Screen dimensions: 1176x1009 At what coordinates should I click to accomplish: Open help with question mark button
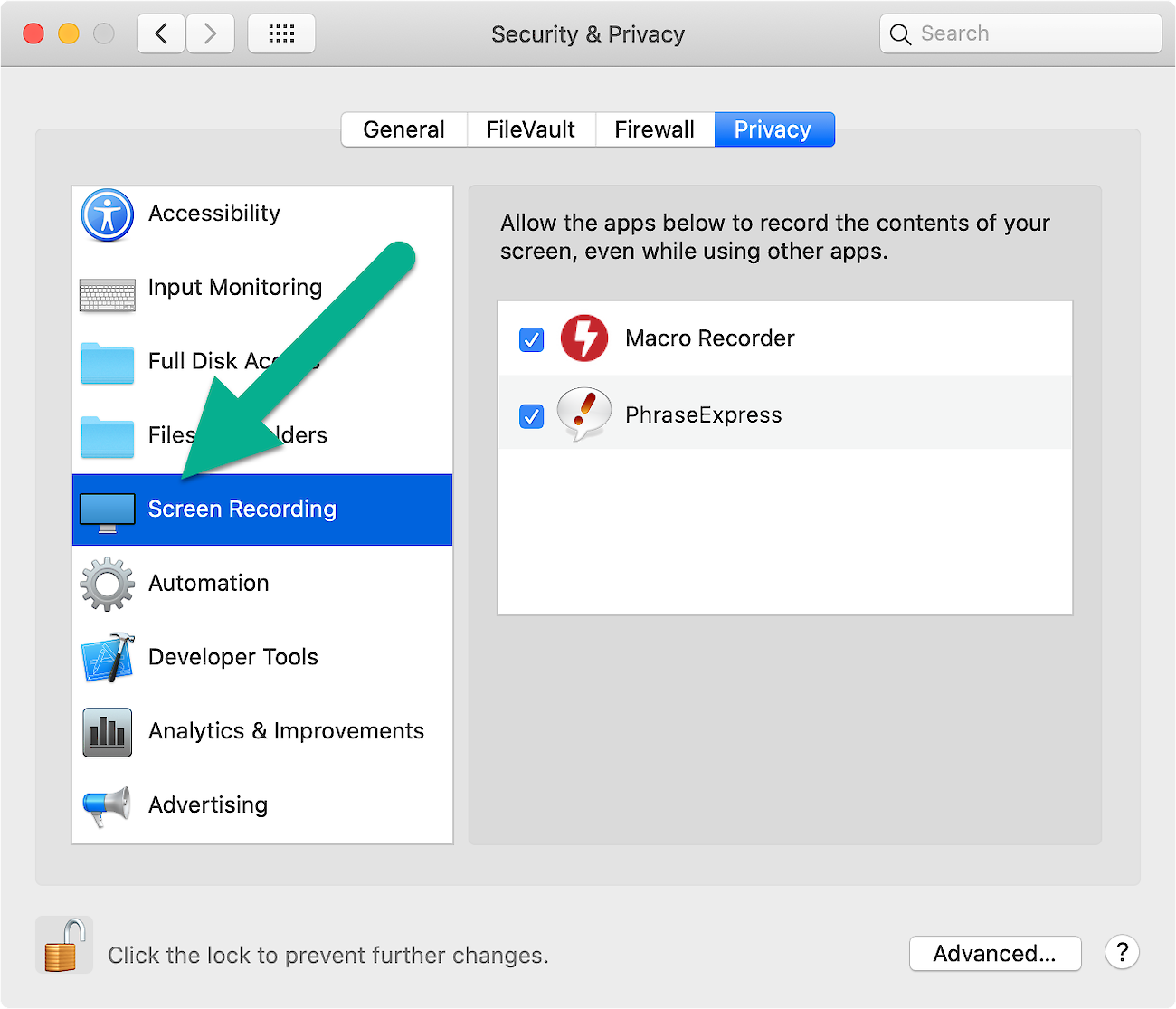(x=1122, y=952)
